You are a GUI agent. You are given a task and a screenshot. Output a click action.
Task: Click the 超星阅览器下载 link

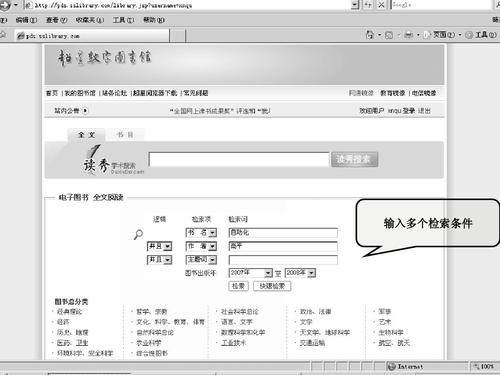pos(155,93)
